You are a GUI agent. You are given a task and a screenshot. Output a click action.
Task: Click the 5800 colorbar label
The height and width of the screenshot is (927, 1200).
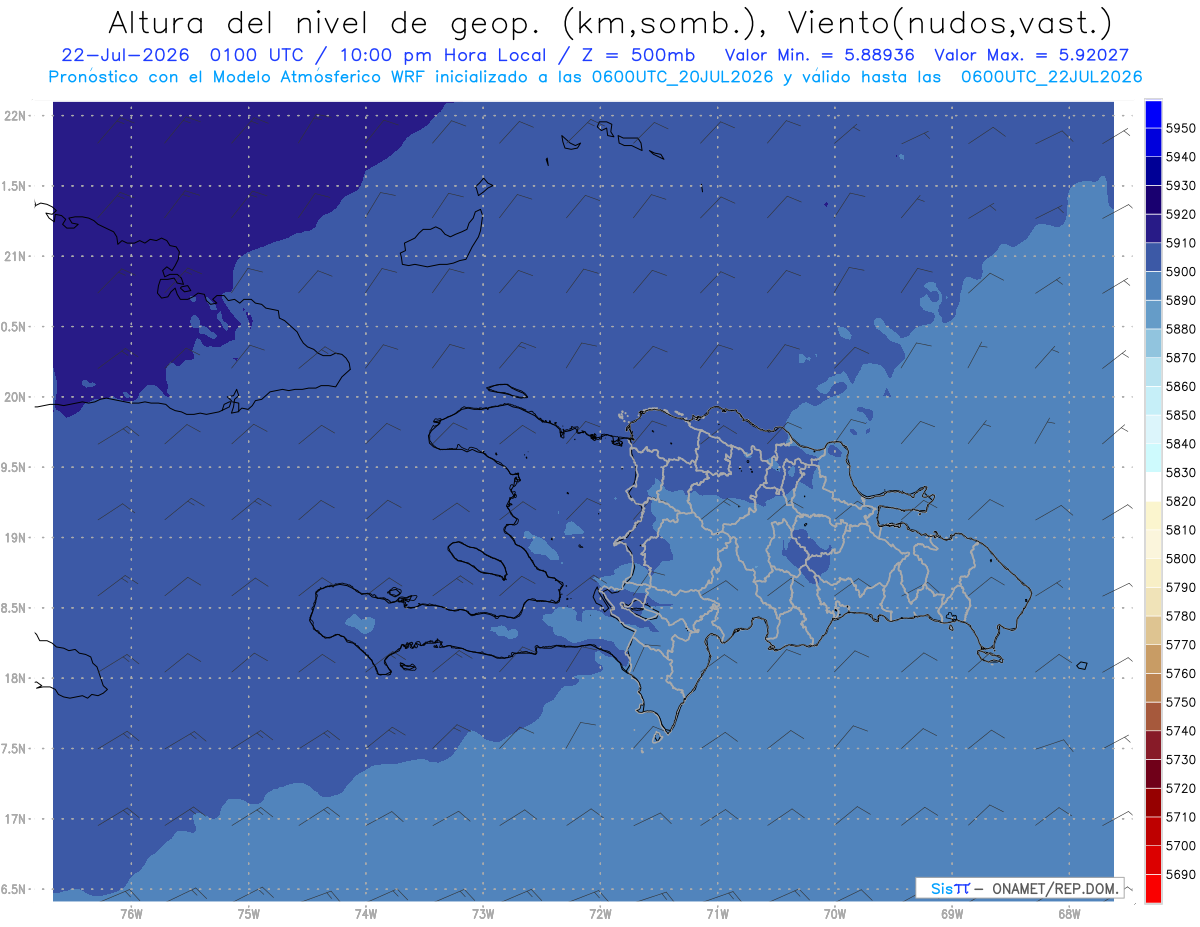click(1180, 558)
